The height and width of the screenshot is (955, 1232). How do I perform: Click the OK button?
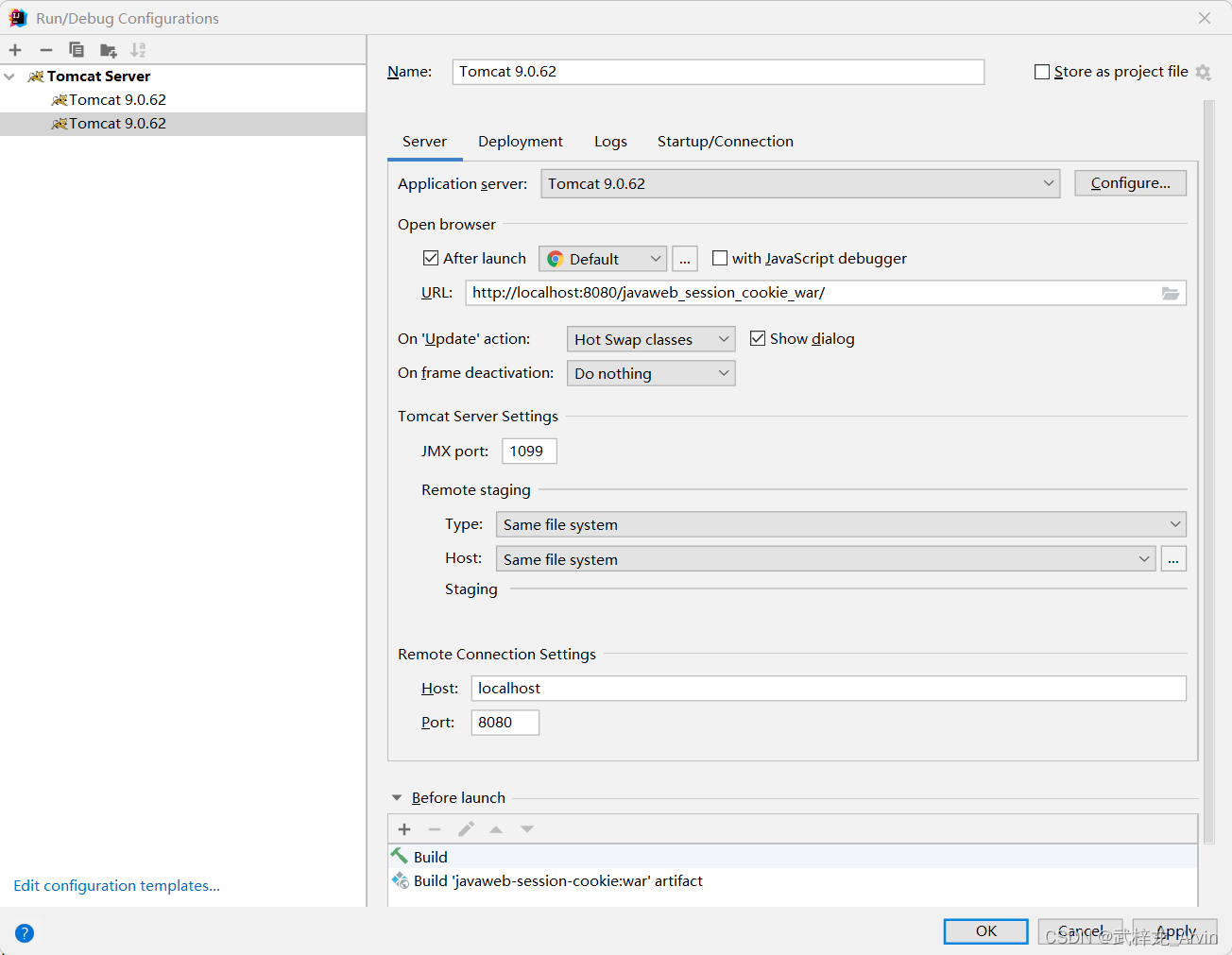[986, 931]
